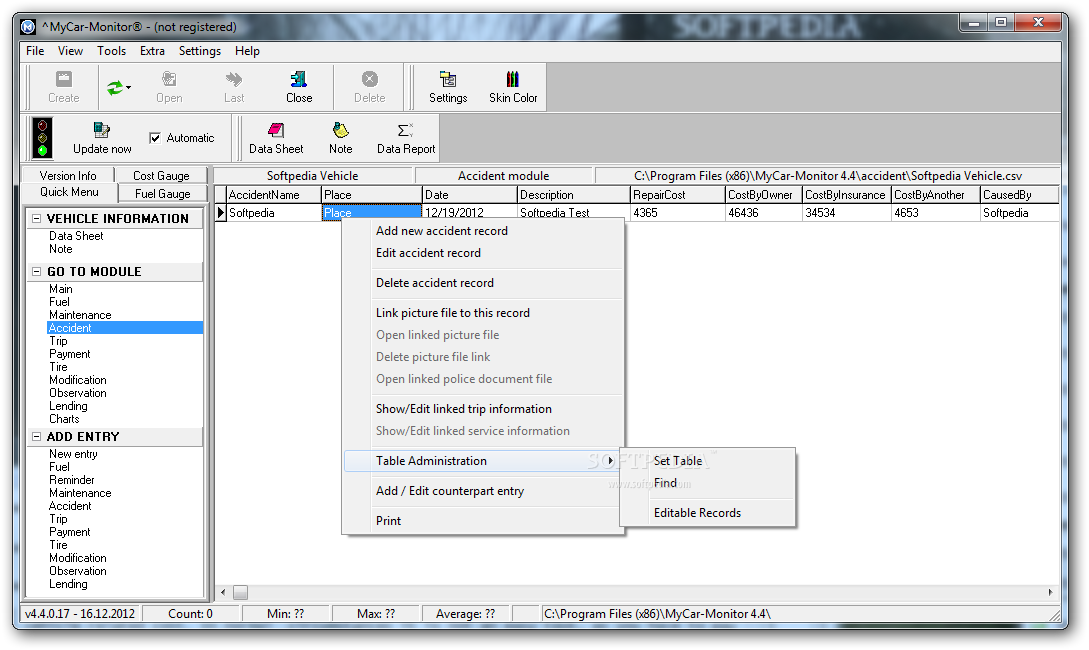Viewport: 1089px width, 650px height.
Task: Click the scrollbar right arrow
Action: pos(1050,592)
